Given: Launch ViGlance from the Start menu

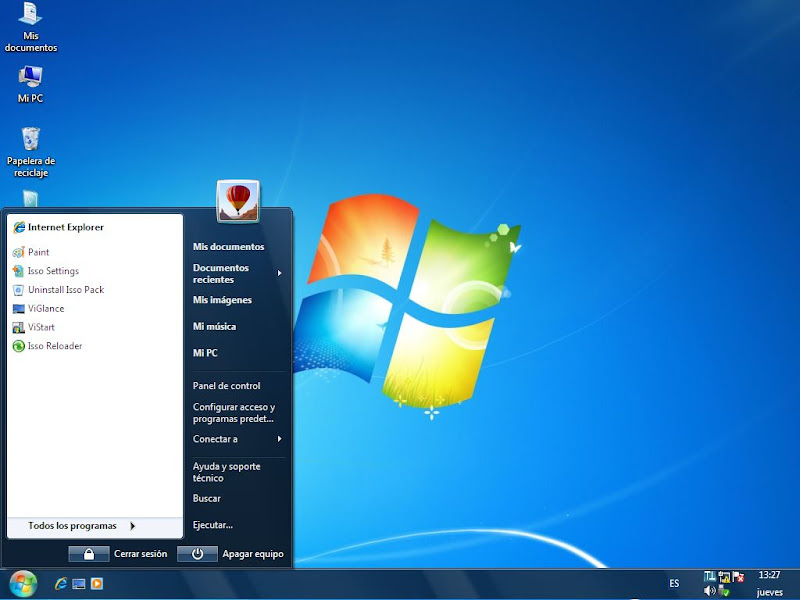Looking at the screenshot, I should 39,309.
